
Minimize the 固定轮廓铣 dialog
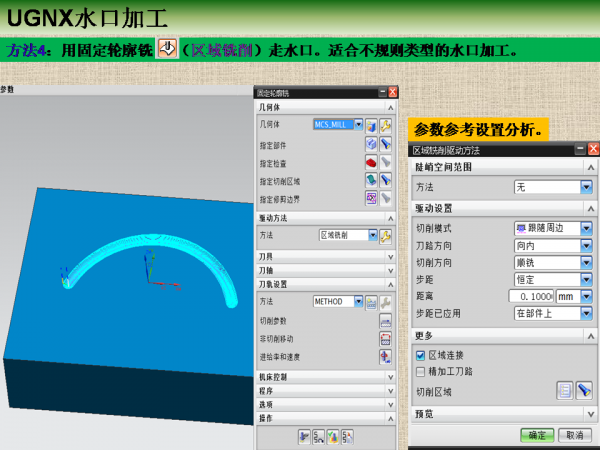click(383, 92)
